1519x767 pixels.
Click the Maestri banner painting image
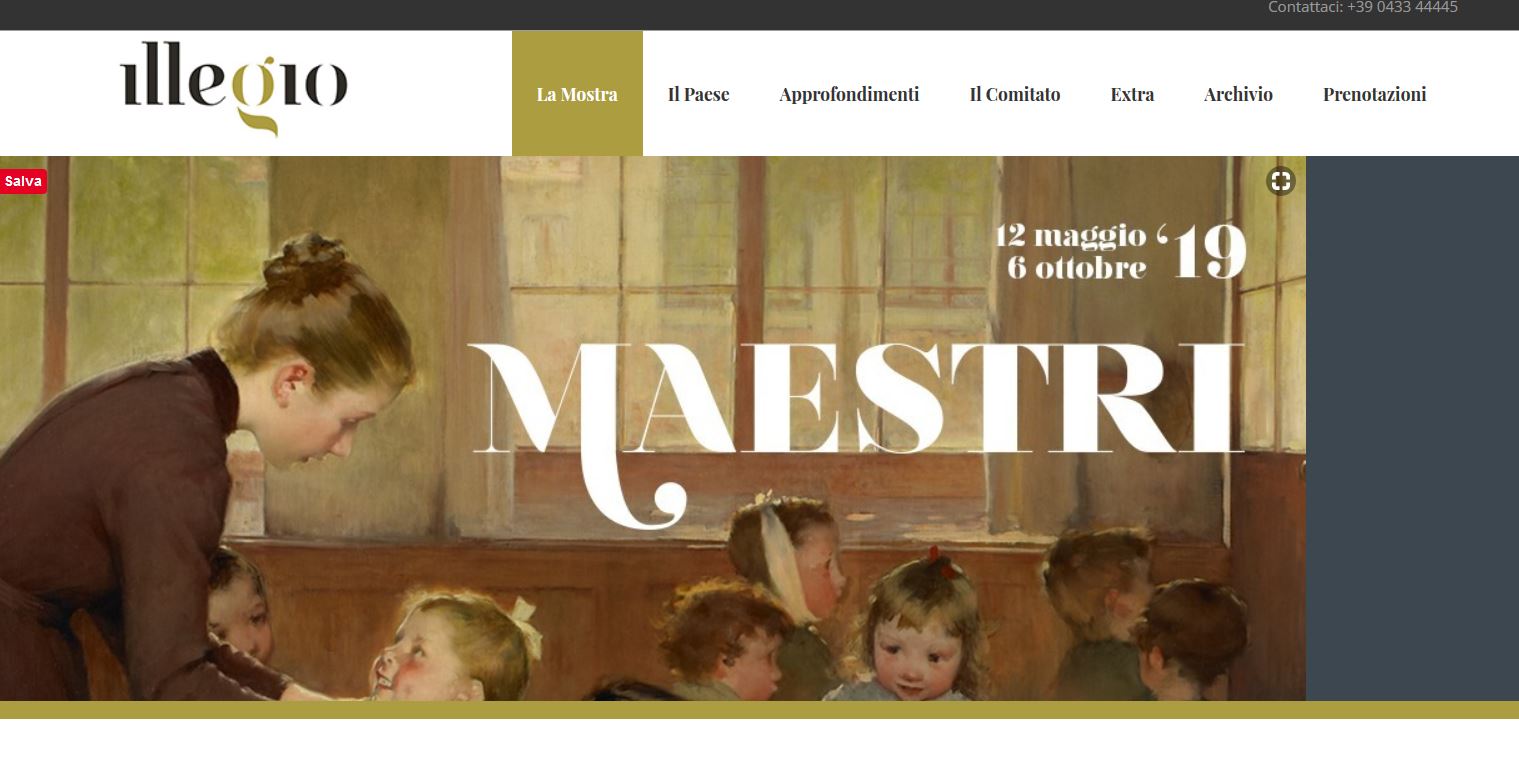click(x=653, y=428)
